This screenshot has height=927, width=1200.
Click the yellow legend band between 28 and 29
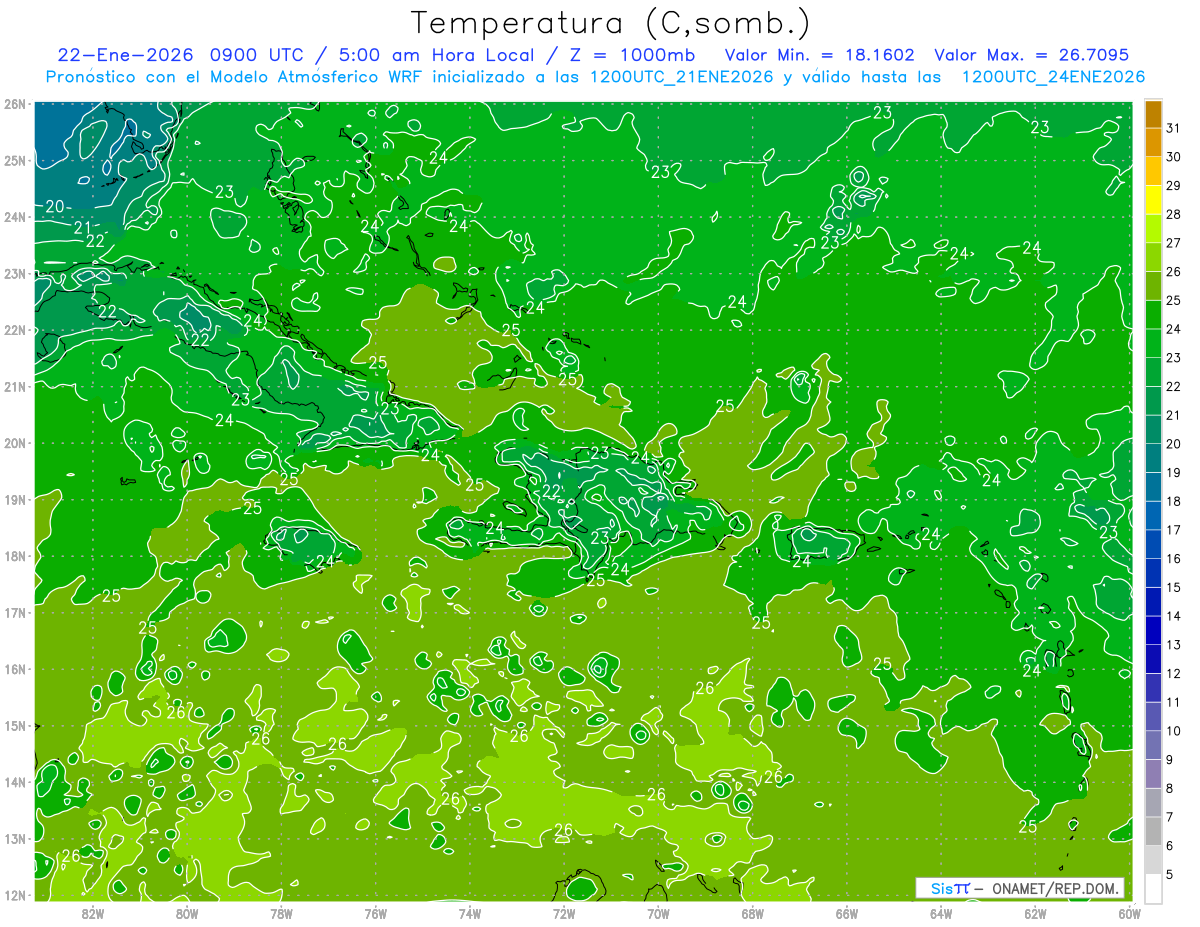1153,200
